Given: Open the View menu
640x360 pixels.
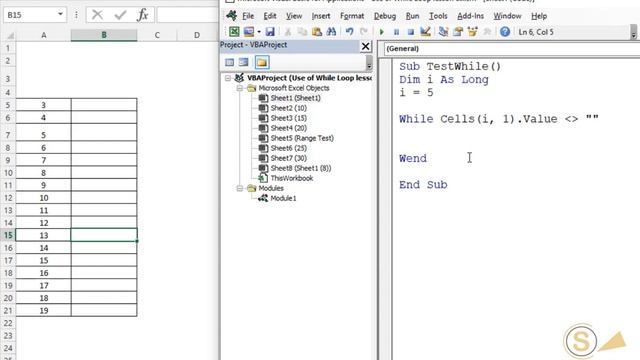Looking at the screenshot, I should tap(294, 16).
